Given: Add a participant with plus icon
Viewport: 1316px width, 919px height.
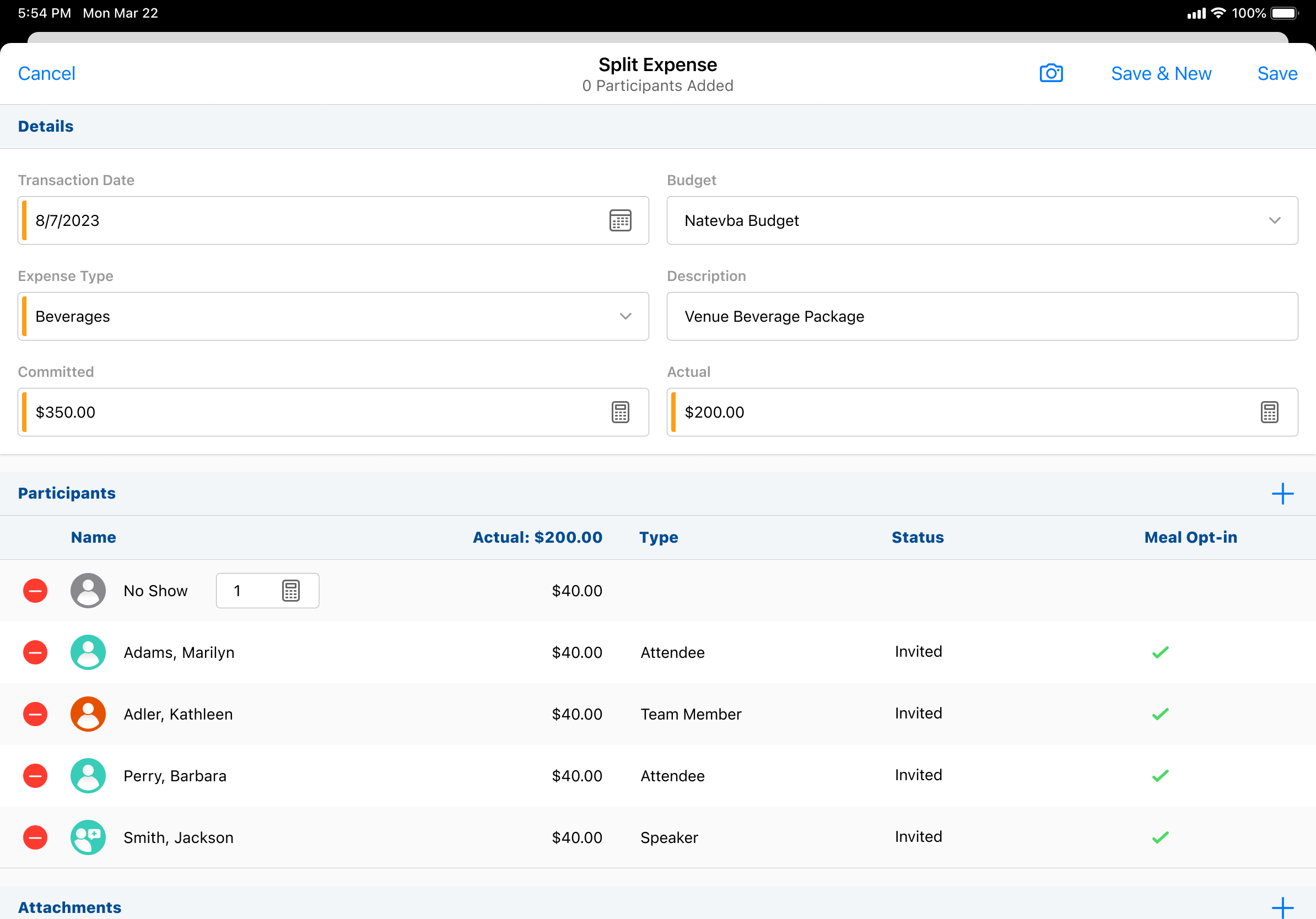Looking at the screenshot, I should (1282, 493).
